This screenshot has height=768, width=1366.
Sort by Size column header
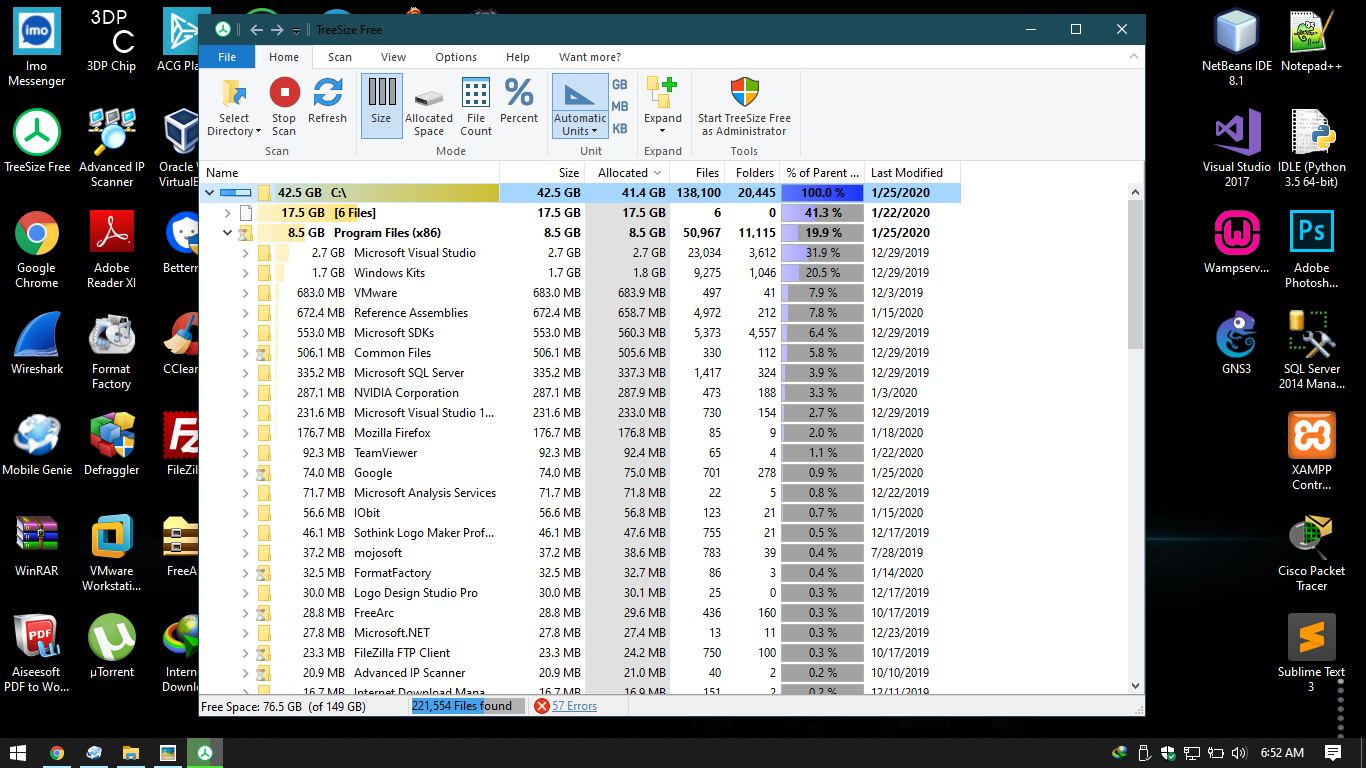[x=542, y=172]
